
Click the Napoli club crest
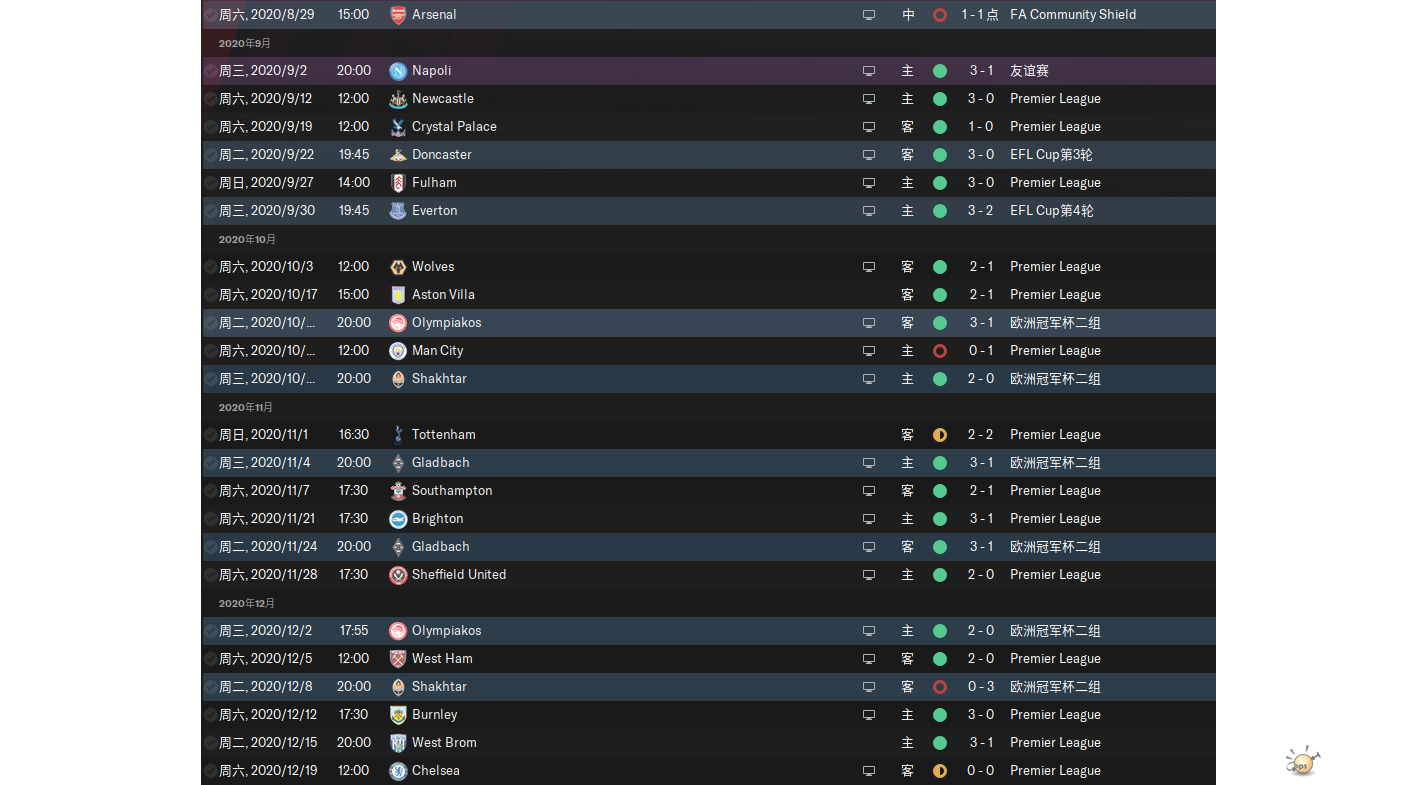[398, 71]
